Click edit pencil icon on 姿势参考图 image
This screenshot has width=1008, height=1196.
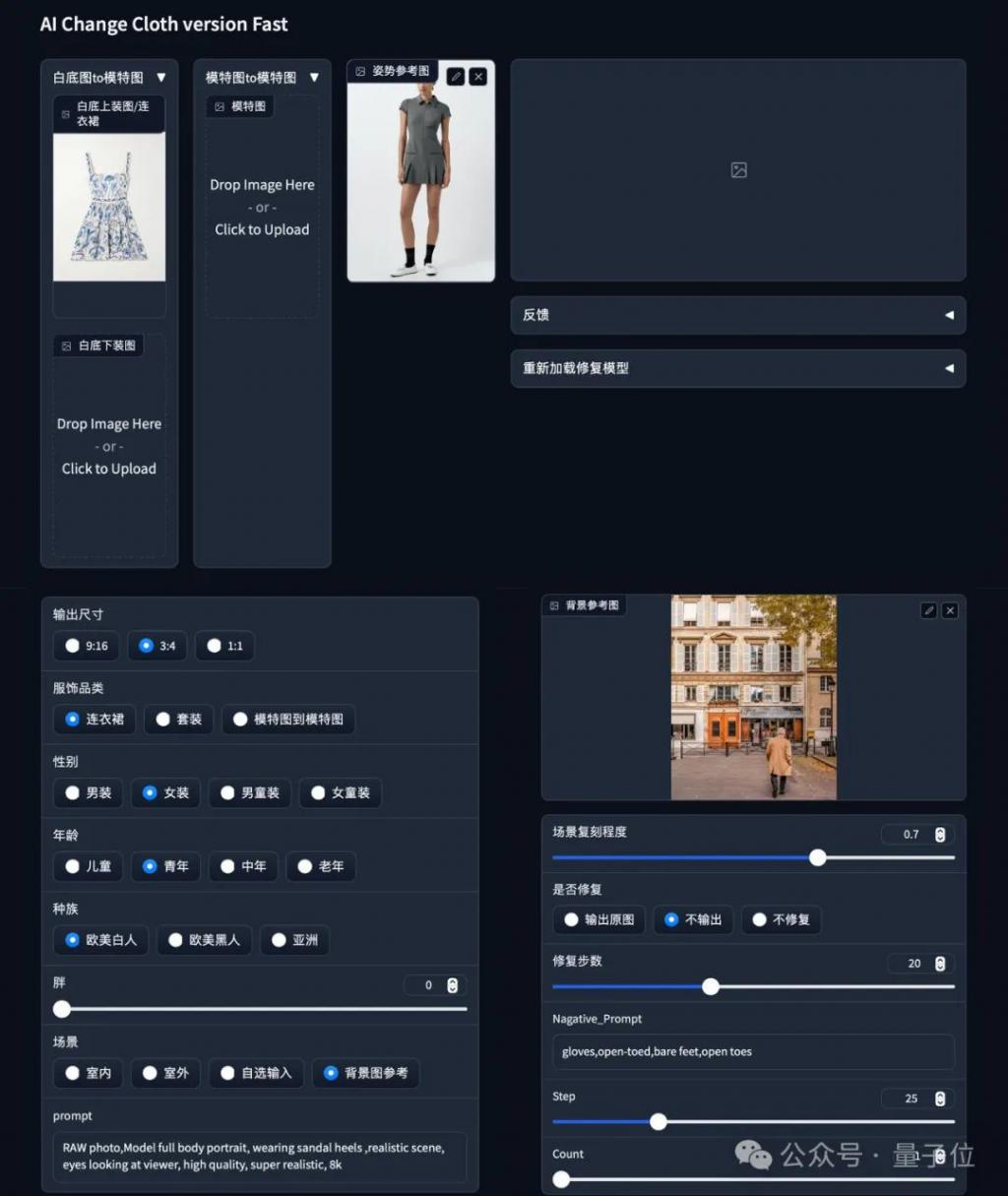click(456, 77)
